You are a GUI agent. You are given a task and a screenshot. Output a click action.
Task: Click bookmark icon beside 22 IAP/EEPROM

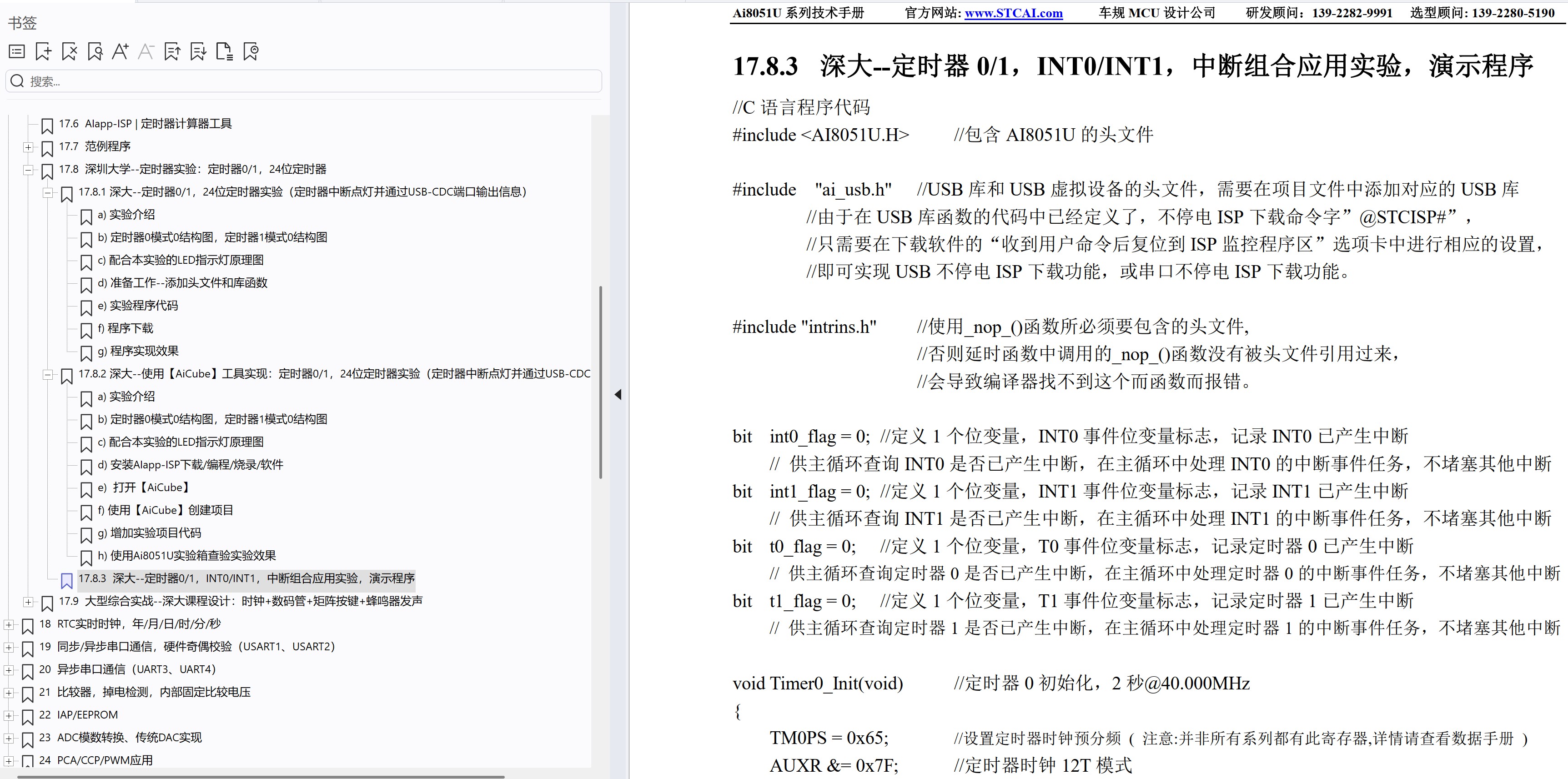coord(27,717)
